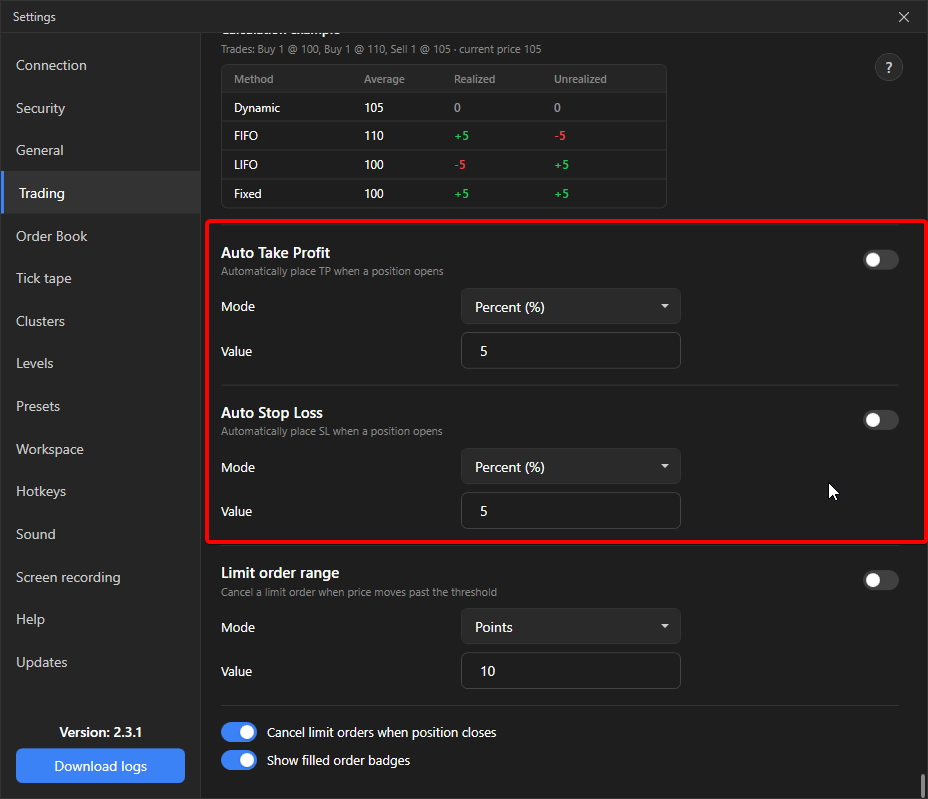Click the question mark help icon
The width and height of the screenshot is (928, 799).
tap(888, 67)
